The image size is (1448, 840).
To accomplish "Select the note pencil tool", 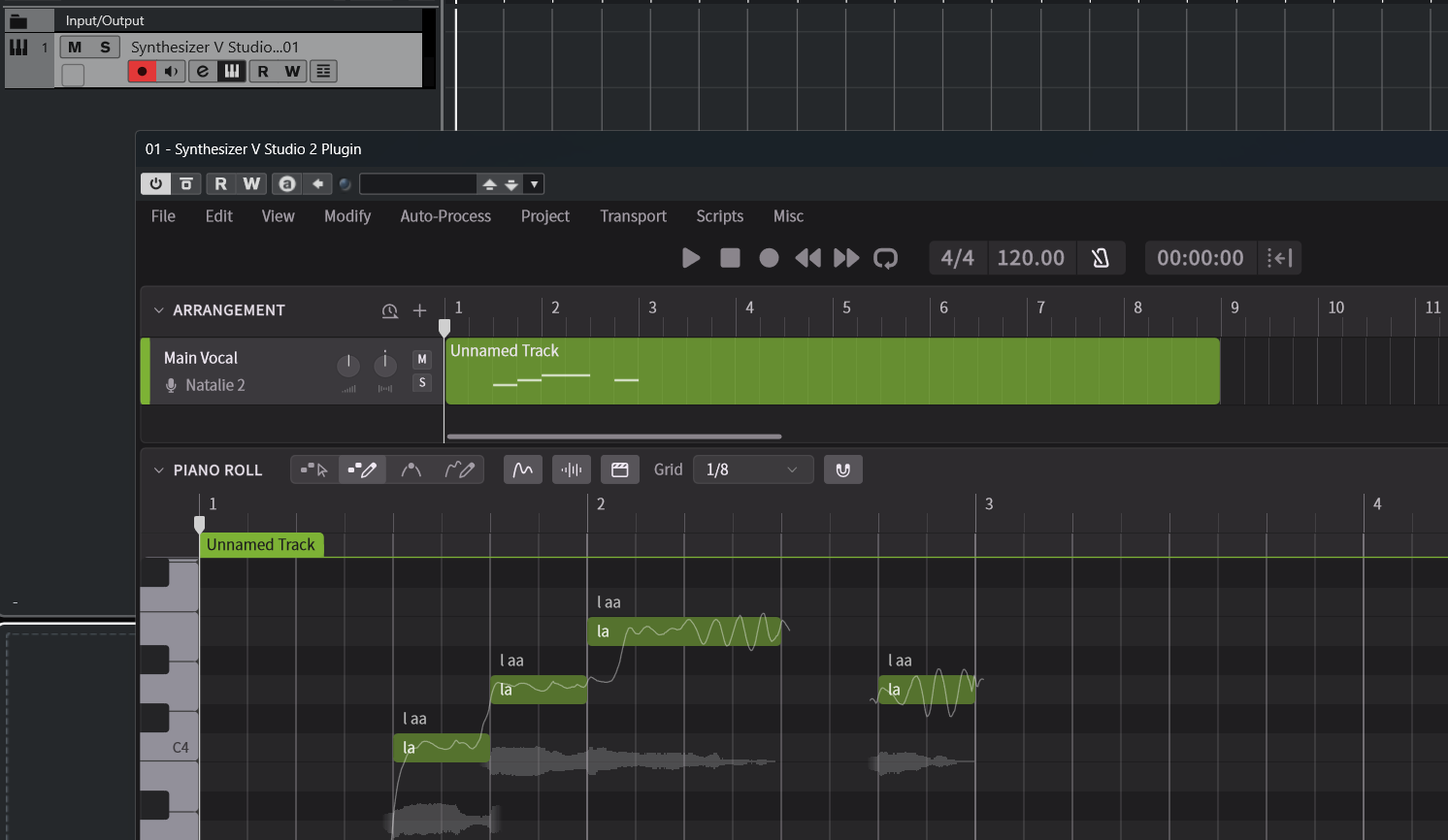I will (x=362, y=470).
